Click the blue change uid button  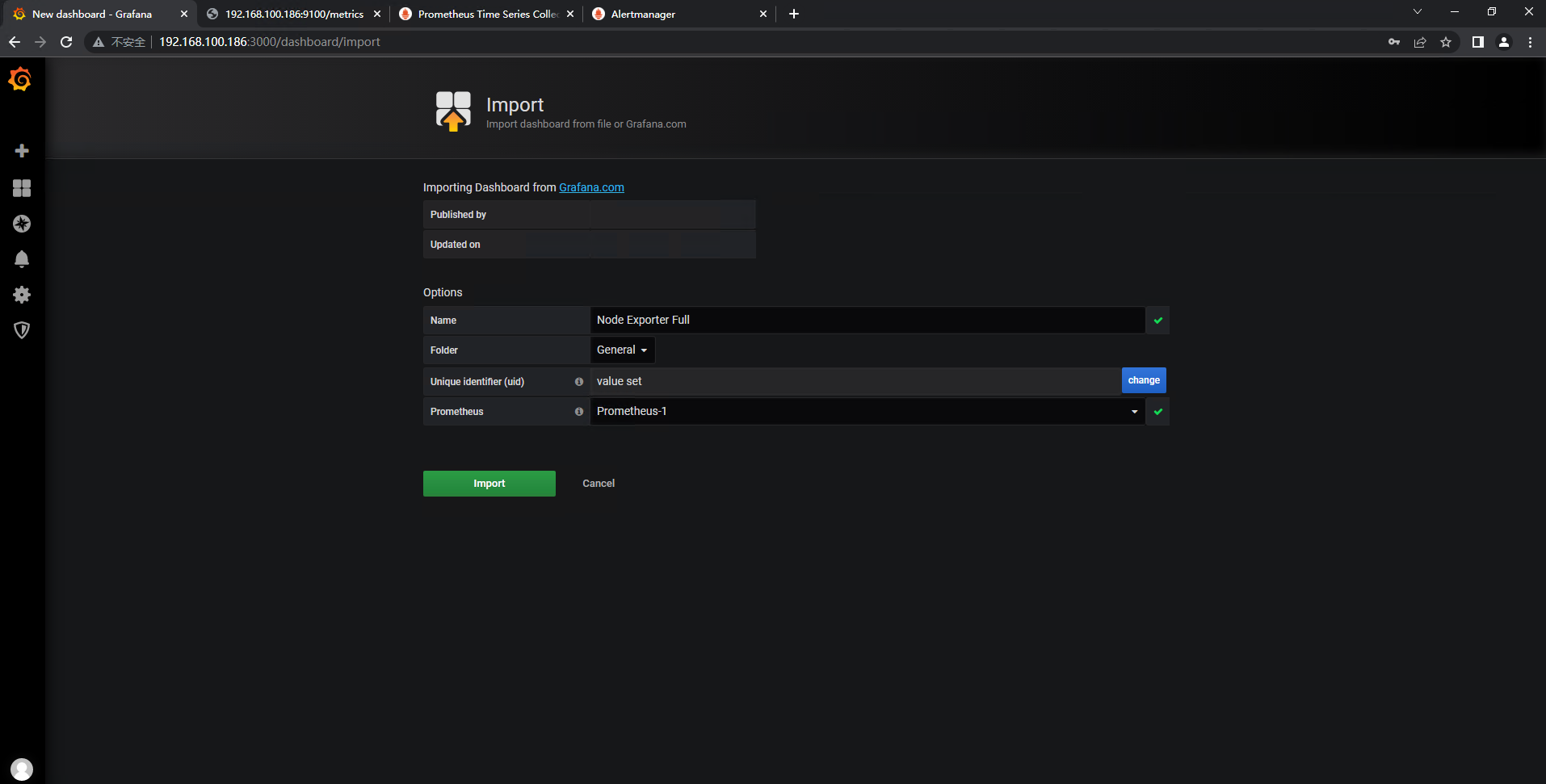(x=1144, y=380)
